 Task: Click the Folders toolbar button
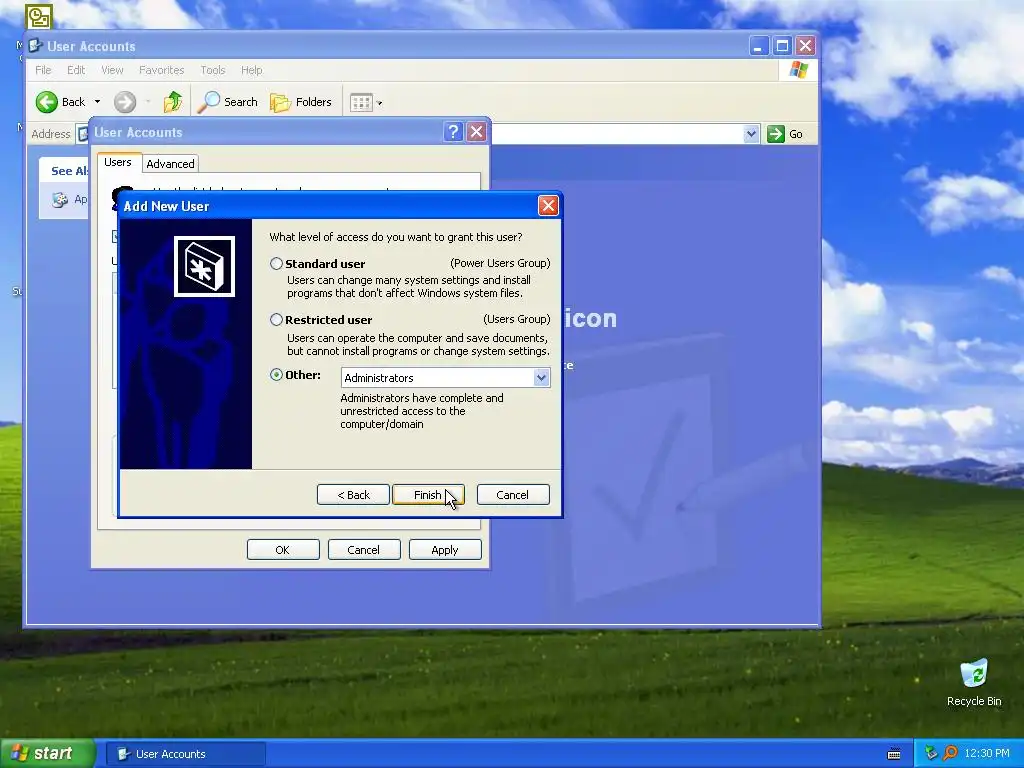point(301,102)
